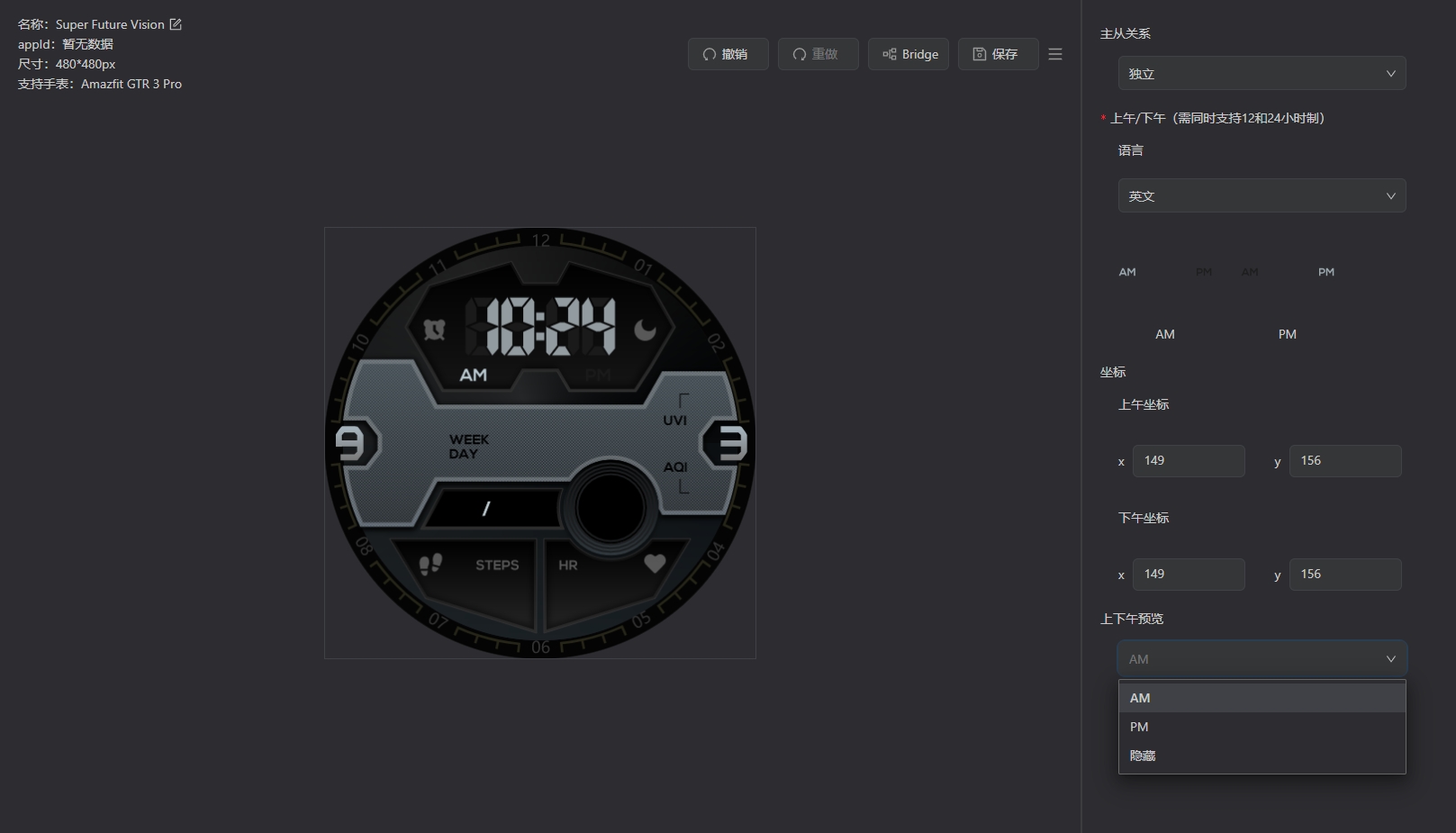Select AM from the preview dropdown list
This screenshot has height=833, width=1456.
(1262, 698)
